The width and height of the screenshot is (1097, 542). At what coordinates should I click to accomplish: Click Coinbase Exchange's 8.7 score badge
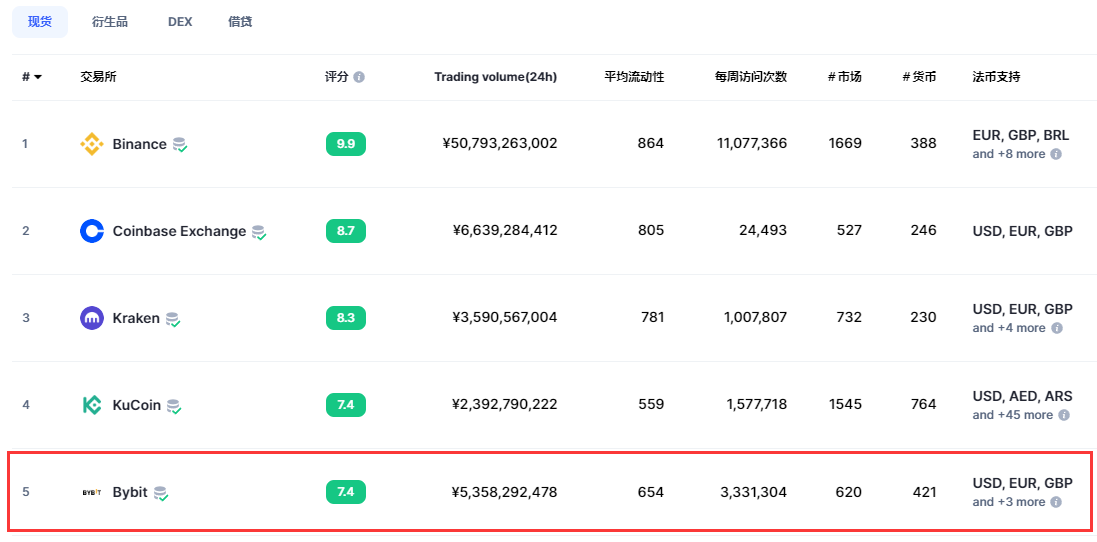(x=346, y=231)
